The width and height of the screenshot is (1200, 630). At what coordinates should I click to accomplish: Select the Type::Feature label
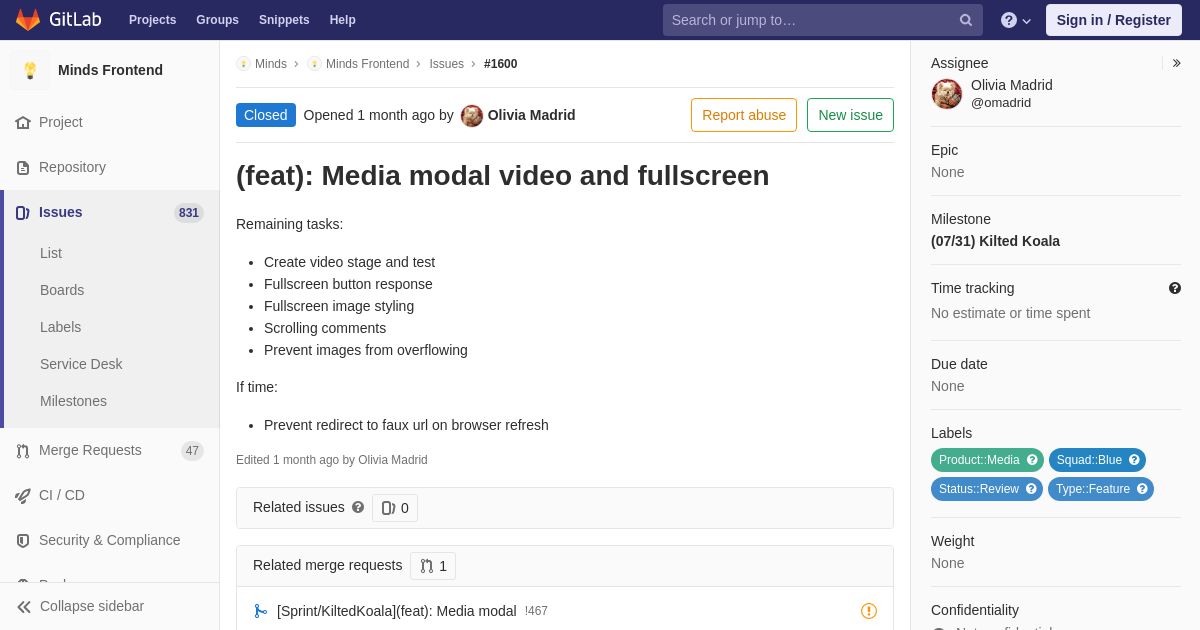coord(1092,489)
